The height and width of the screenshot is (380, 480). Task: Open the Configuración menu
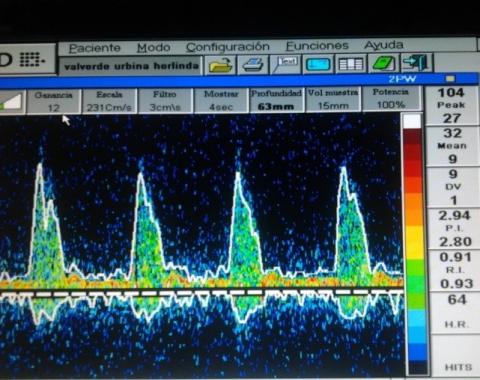coord(228,47)
